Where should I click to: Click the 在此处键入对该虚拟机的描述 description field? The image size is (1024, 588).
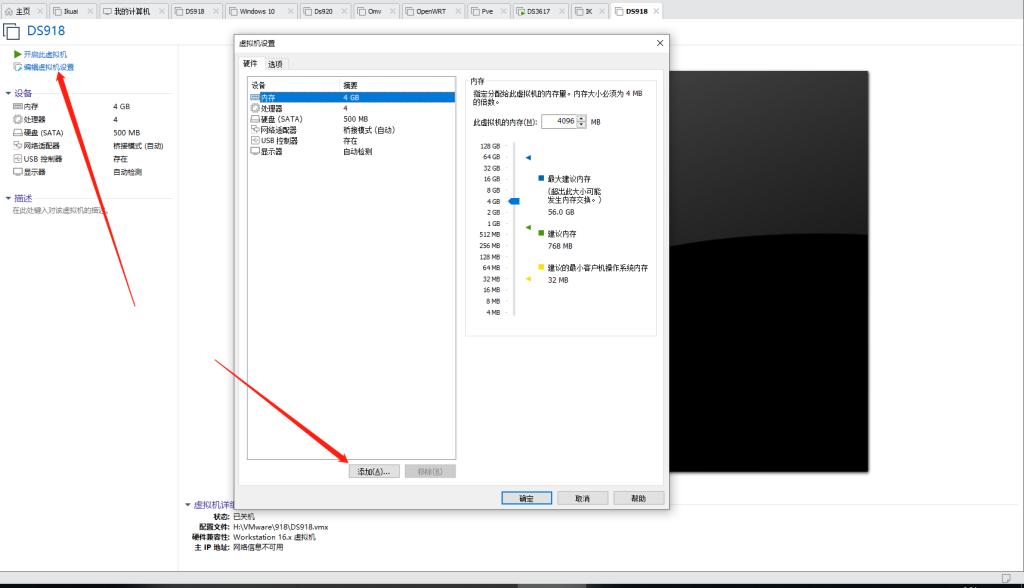point(60,210)
